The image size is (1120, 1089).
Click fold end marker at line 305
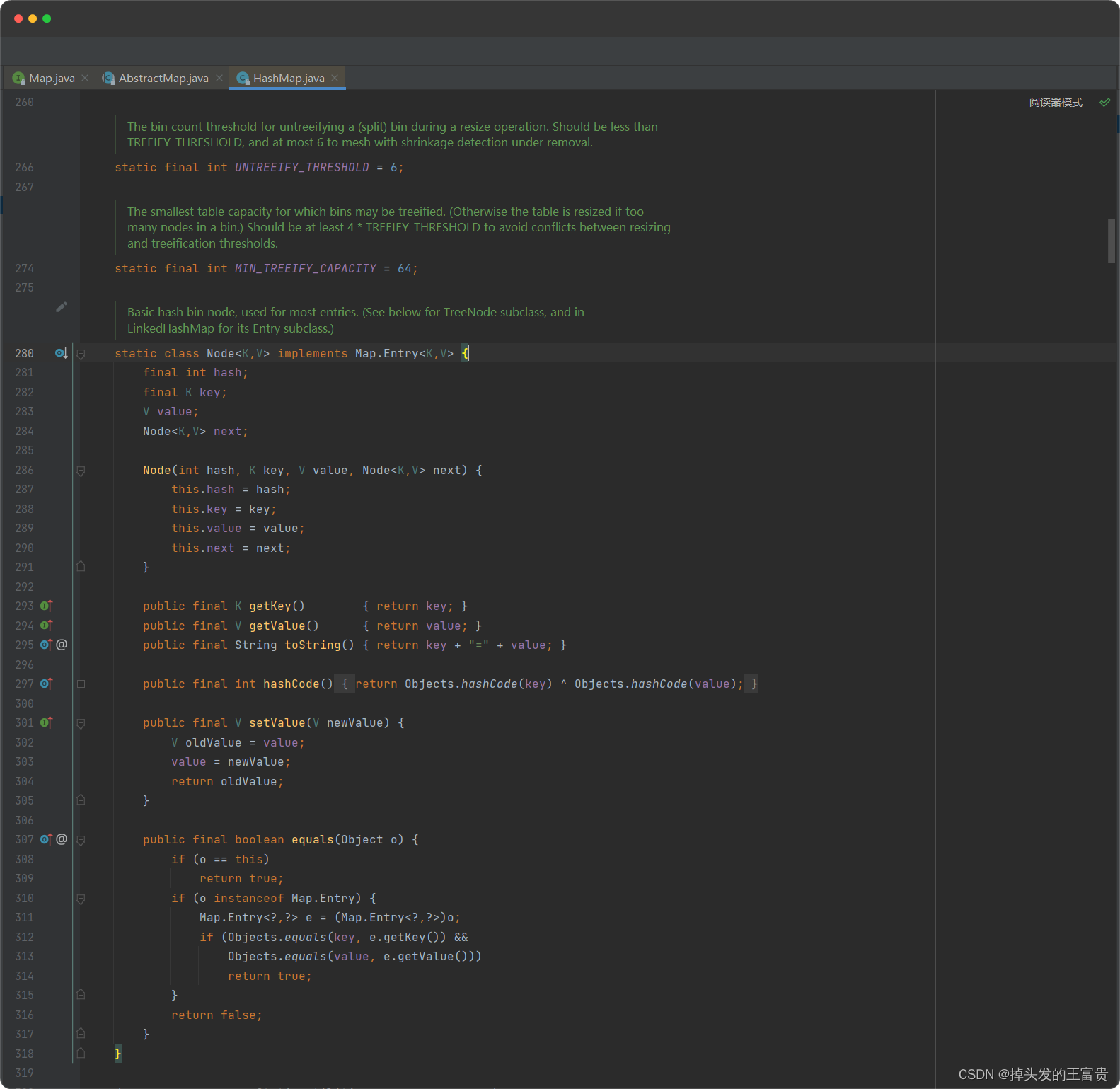pos(81,800)
